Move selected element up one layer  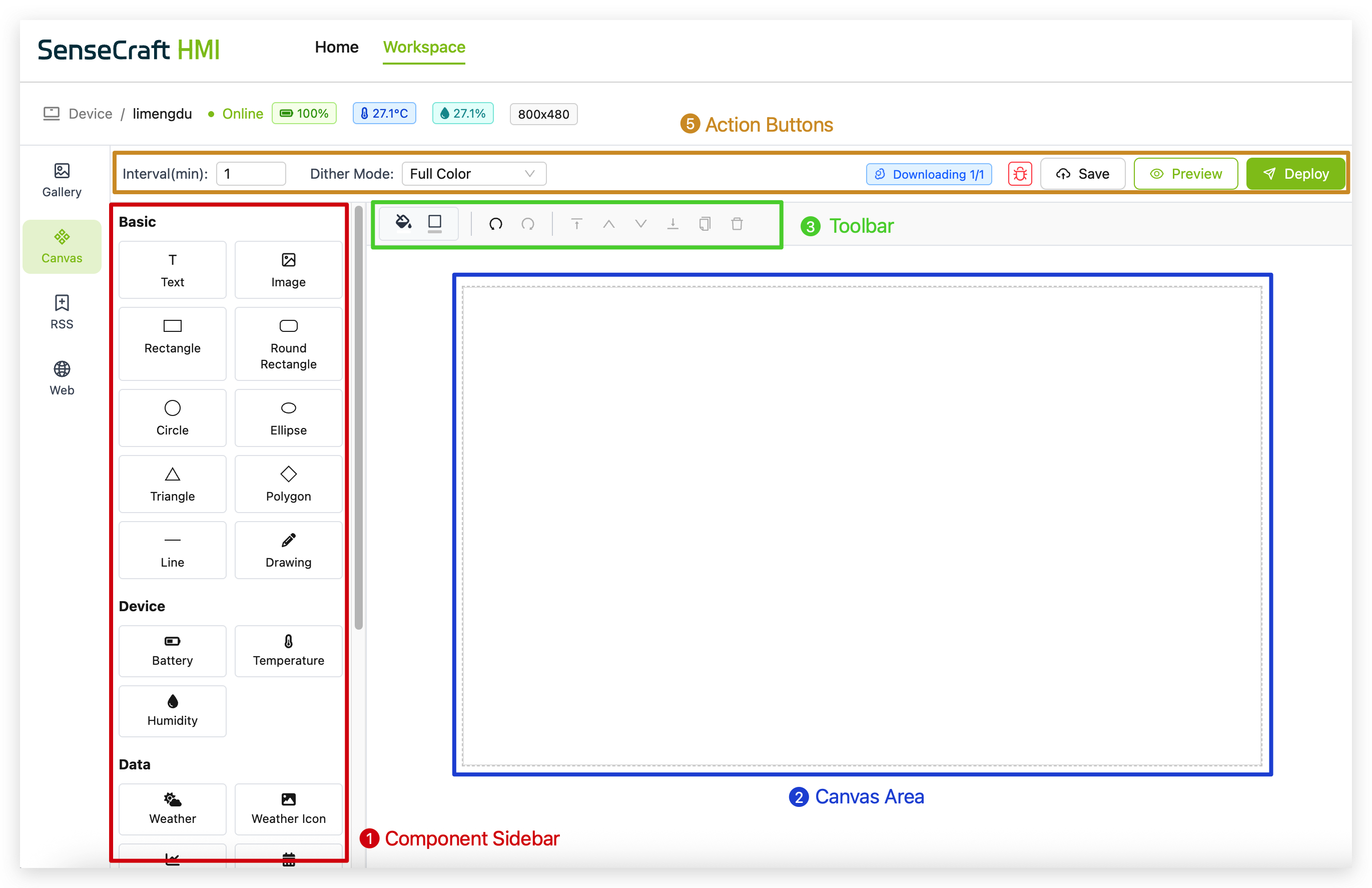608,224
